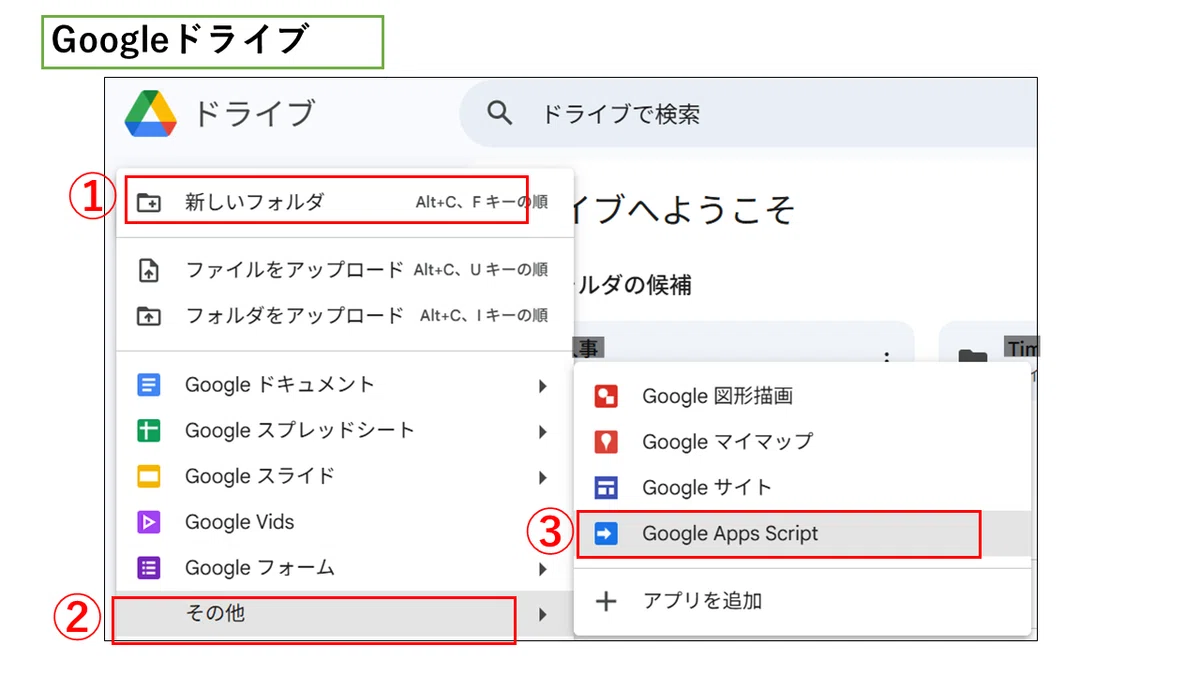Click the search magnifier icon

click(x=500, y=113)
